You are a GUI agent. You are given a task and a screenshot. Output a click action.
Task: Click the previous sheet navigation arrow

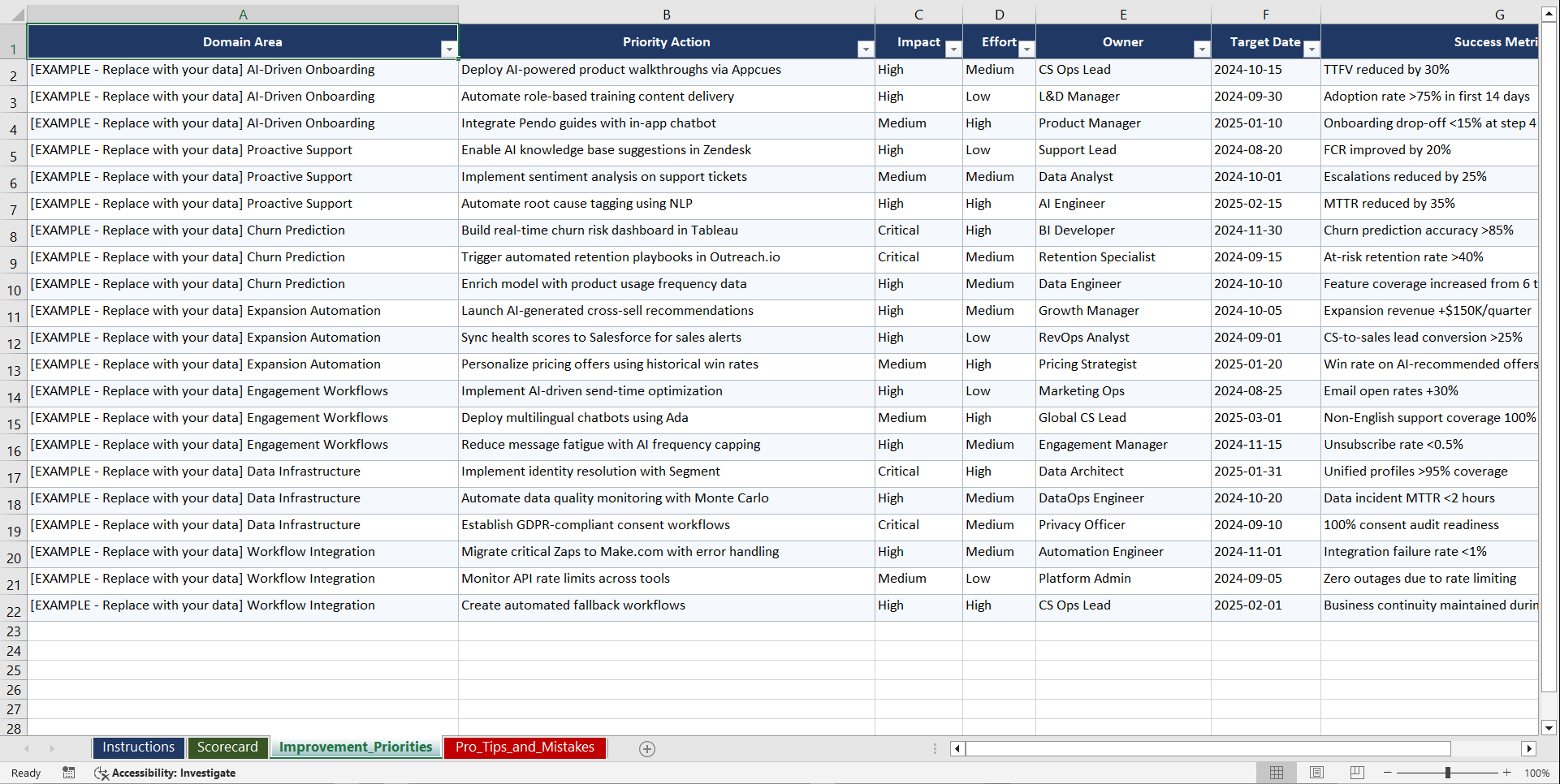(28, 748)
